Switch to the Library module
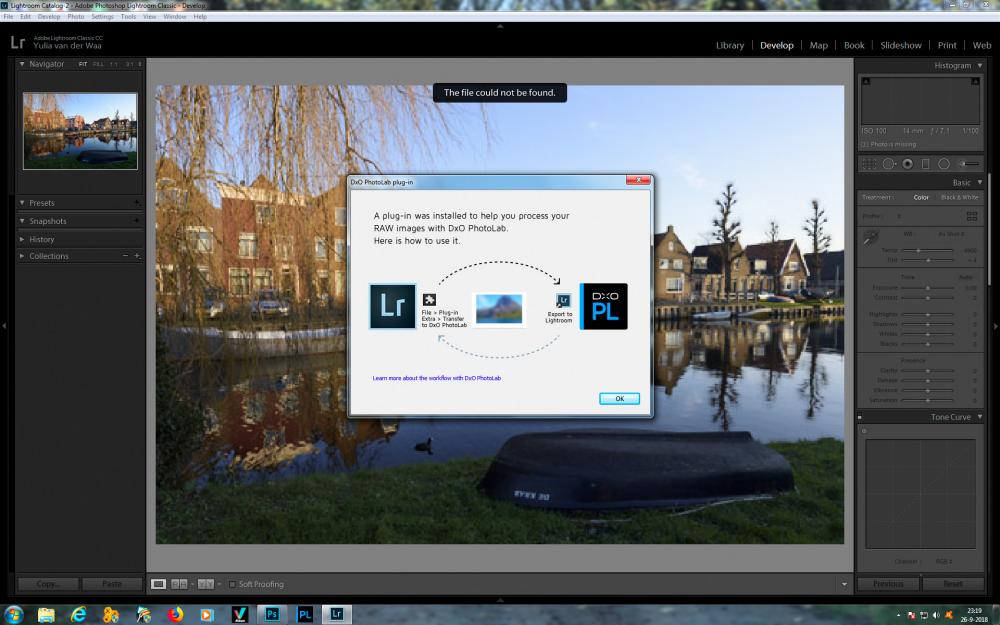 point(730,45)
